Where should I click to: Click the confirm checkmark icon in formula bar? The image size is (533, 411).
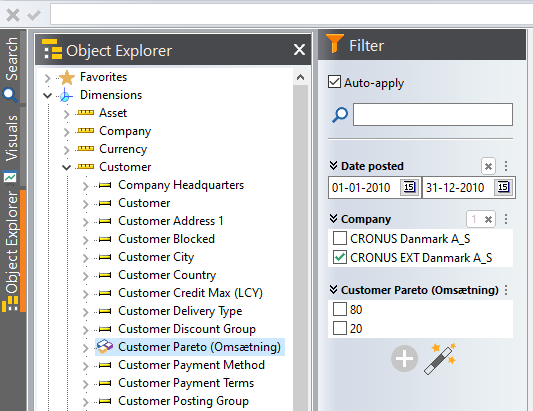click(34, 15)
